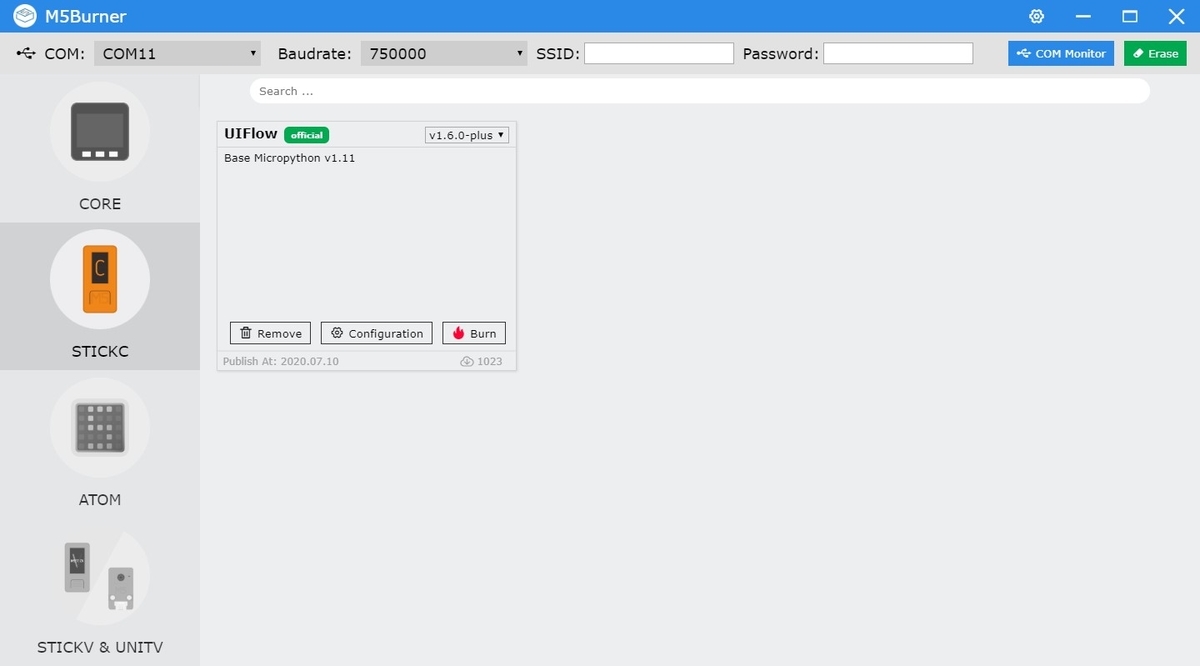Click the firmware Search box

(x=700, y=91)
